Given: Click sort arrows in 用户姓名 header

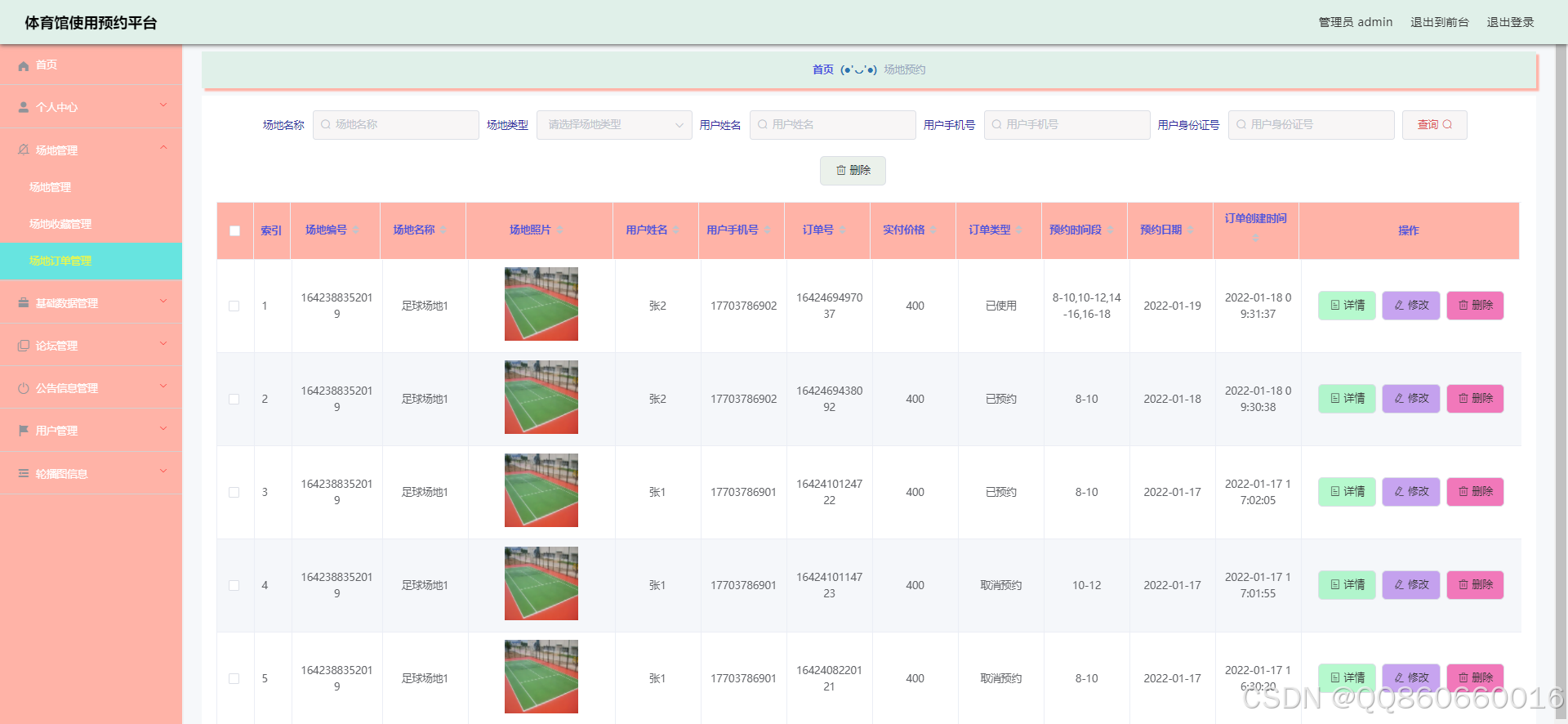Looking at the screenshot, I should 676,230.
